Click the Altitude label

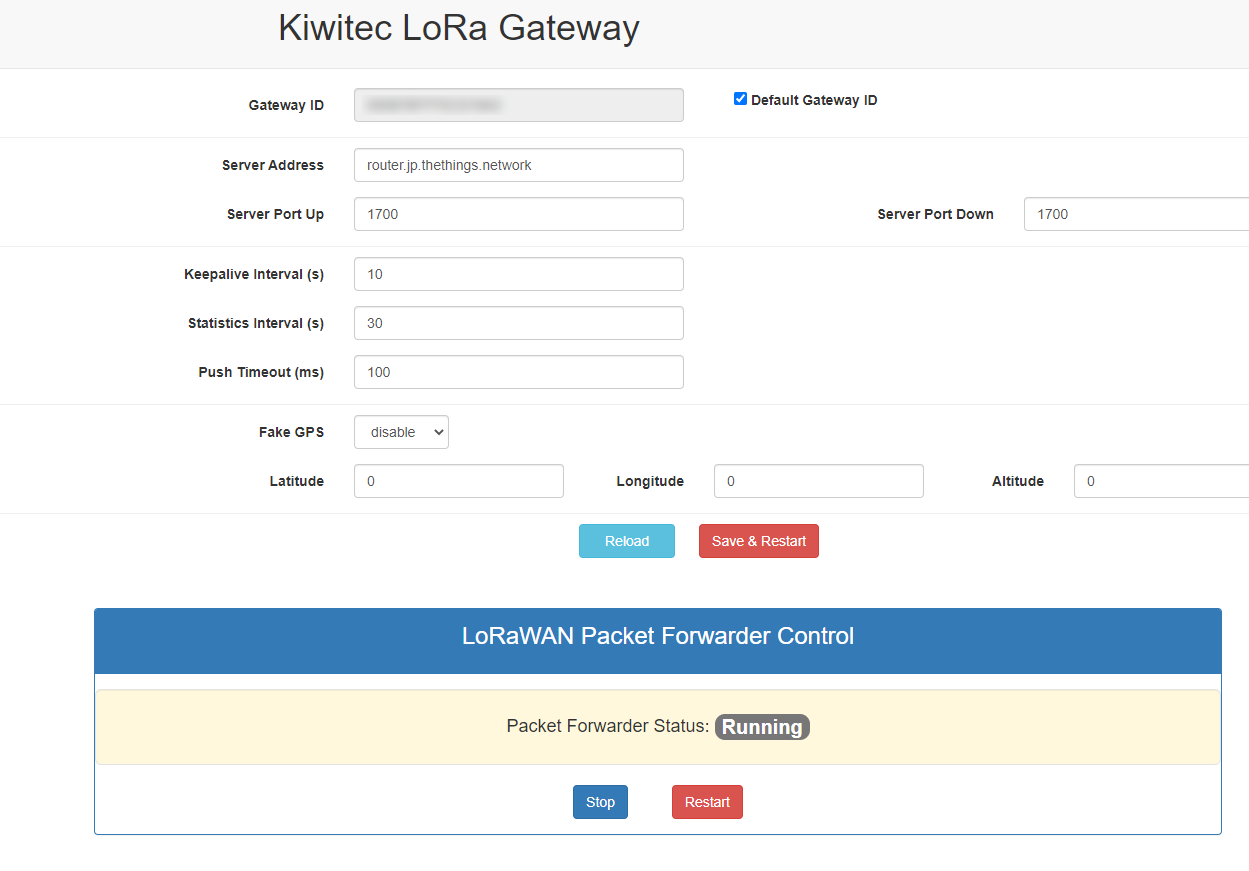[1018, 481]
